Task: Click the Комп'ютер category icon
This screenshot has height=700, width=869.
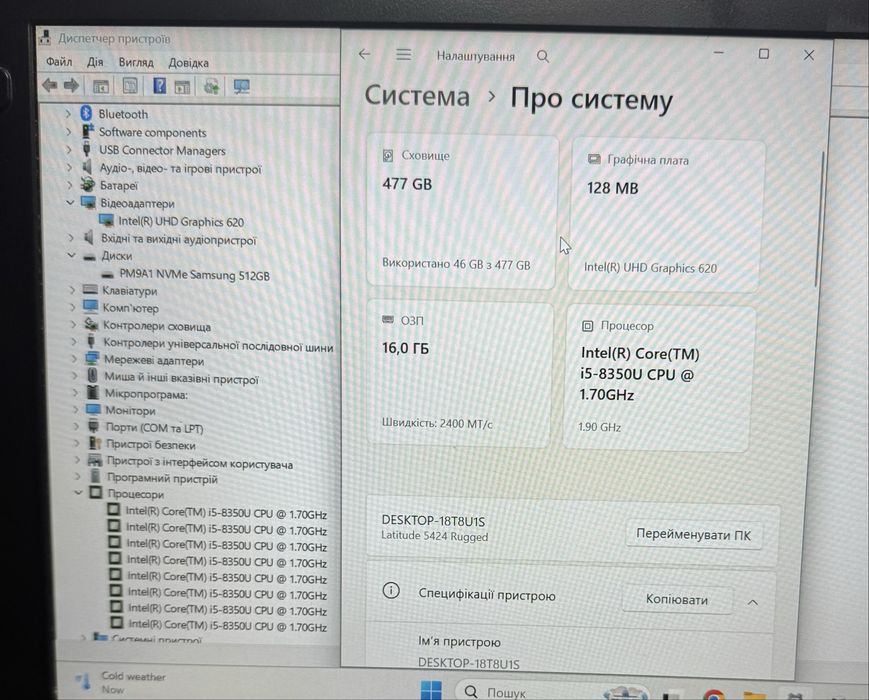Action: click(x=90, y=306)
